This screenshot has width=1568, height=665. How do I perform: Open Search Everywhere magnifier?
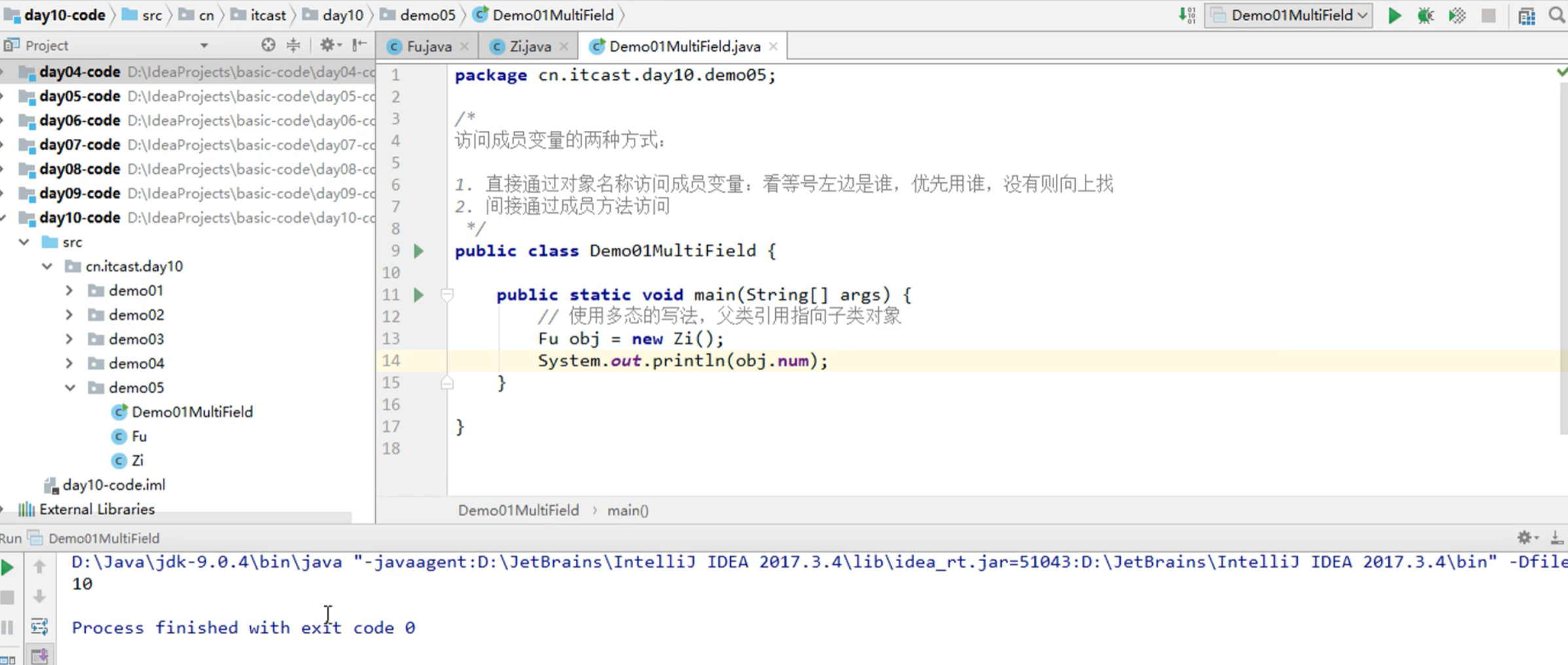coord(1556,15)
